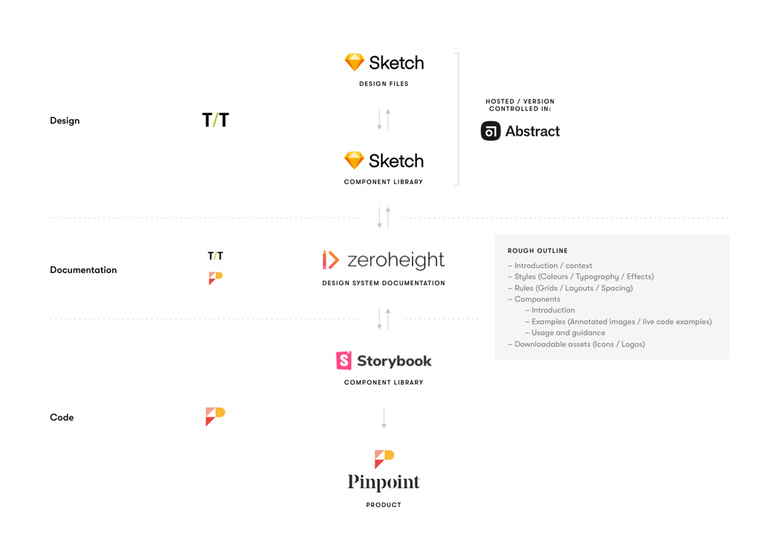The height and width of the screenshot is (546, 768).
Task: Select the Abstract logo icon
Action: pos(490,131)
